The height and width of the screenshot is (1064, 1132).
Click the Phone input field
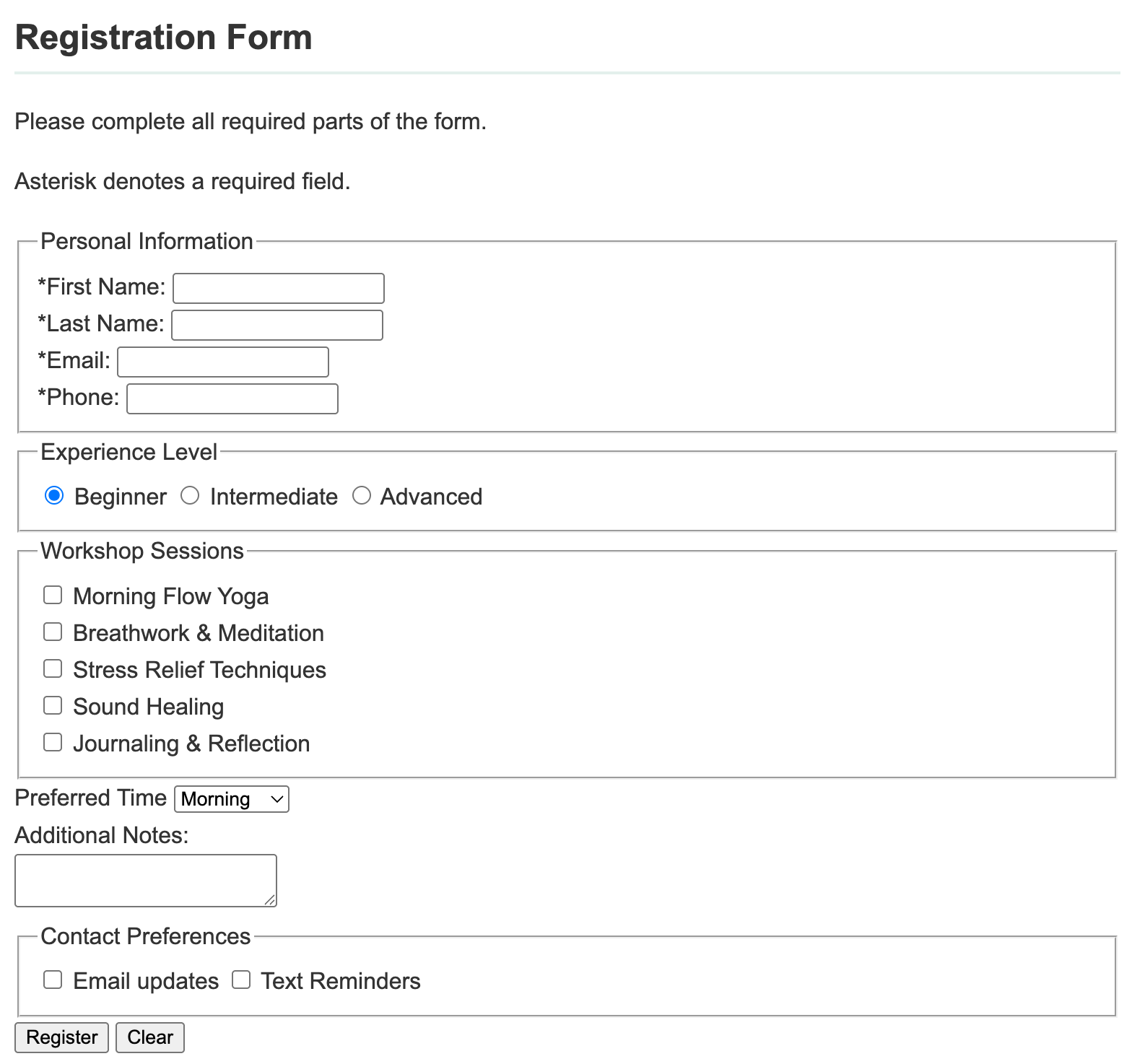pyautogui.click(x=232, y=398)
